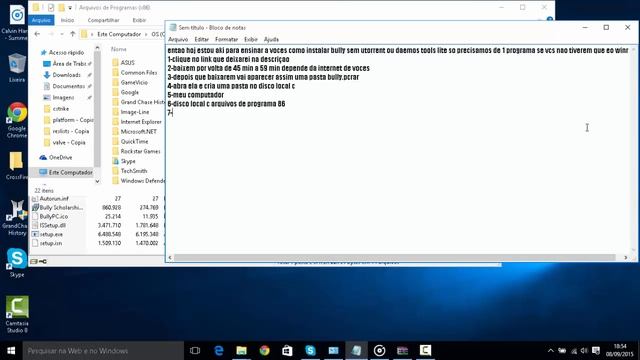Select the TechSmith folder
The image size is (640, 360).
click(133, 171)
